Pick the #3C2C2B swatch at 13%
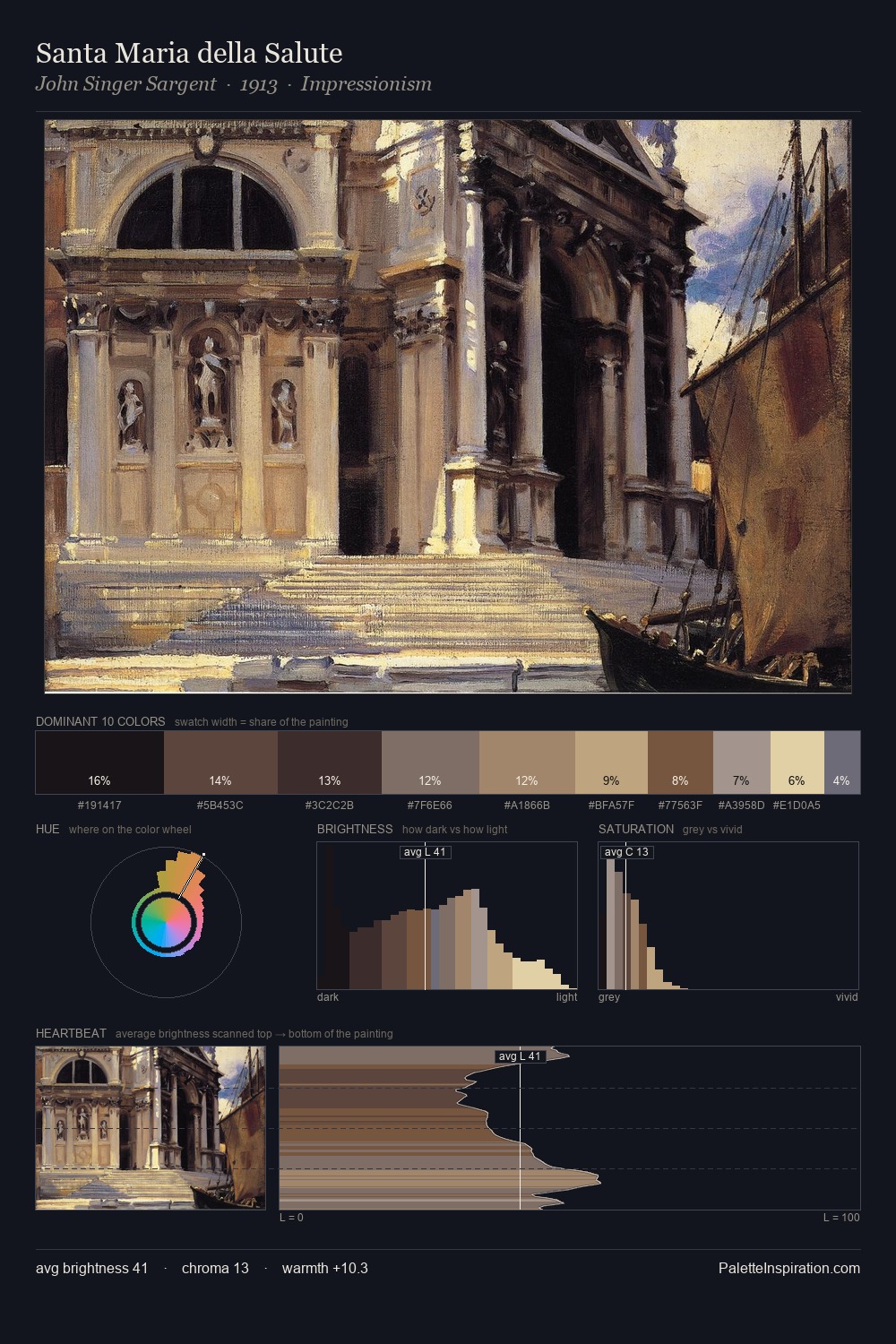The image size is (896, 1344). point(330,762)
